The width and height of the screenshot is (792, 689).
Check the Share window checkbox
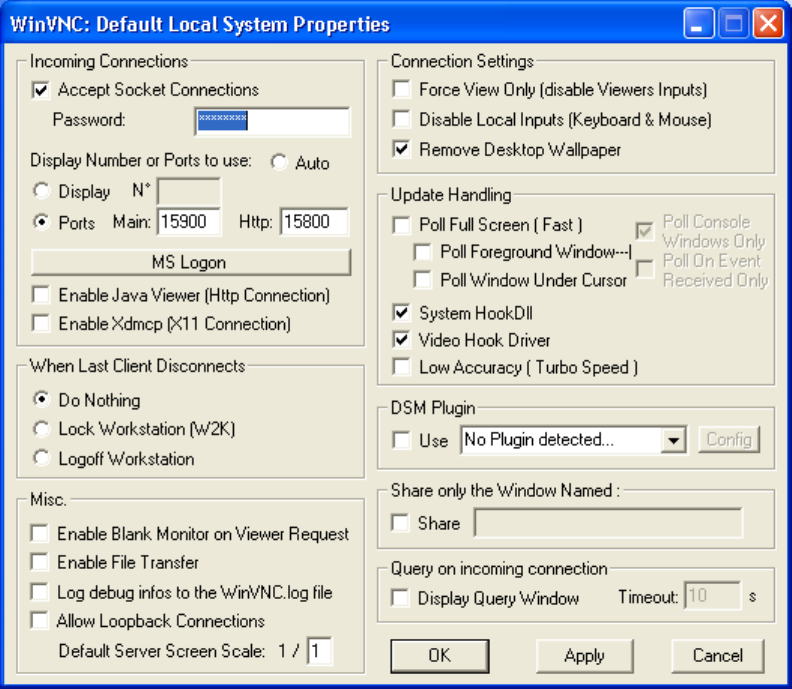click(x=401, y=523)
